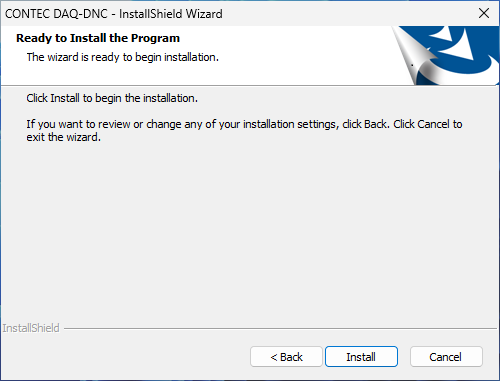Click the wizard is ready subtitle text
Screen dimensions: 500x381
click(x=123, y=57)
